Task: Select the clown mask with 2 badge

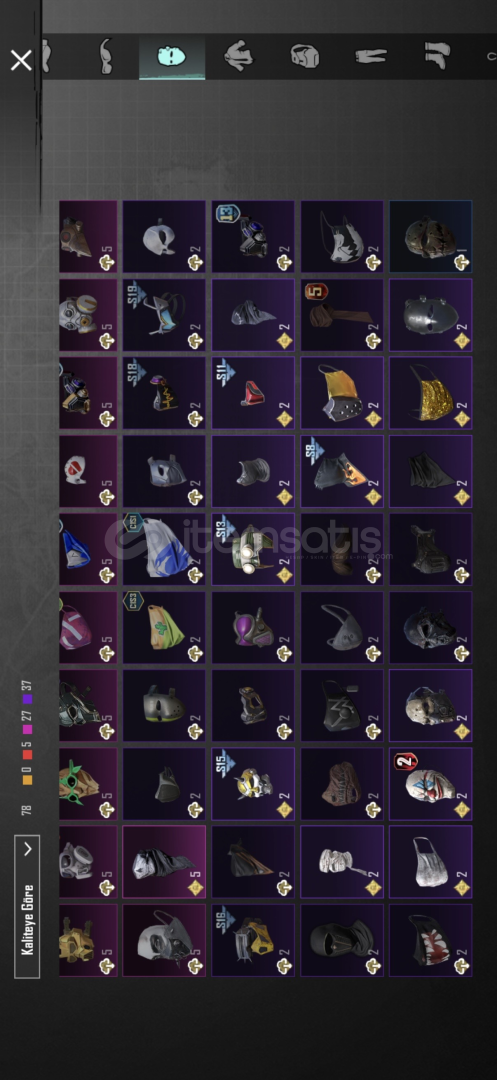Action: (x=430, y=784)
